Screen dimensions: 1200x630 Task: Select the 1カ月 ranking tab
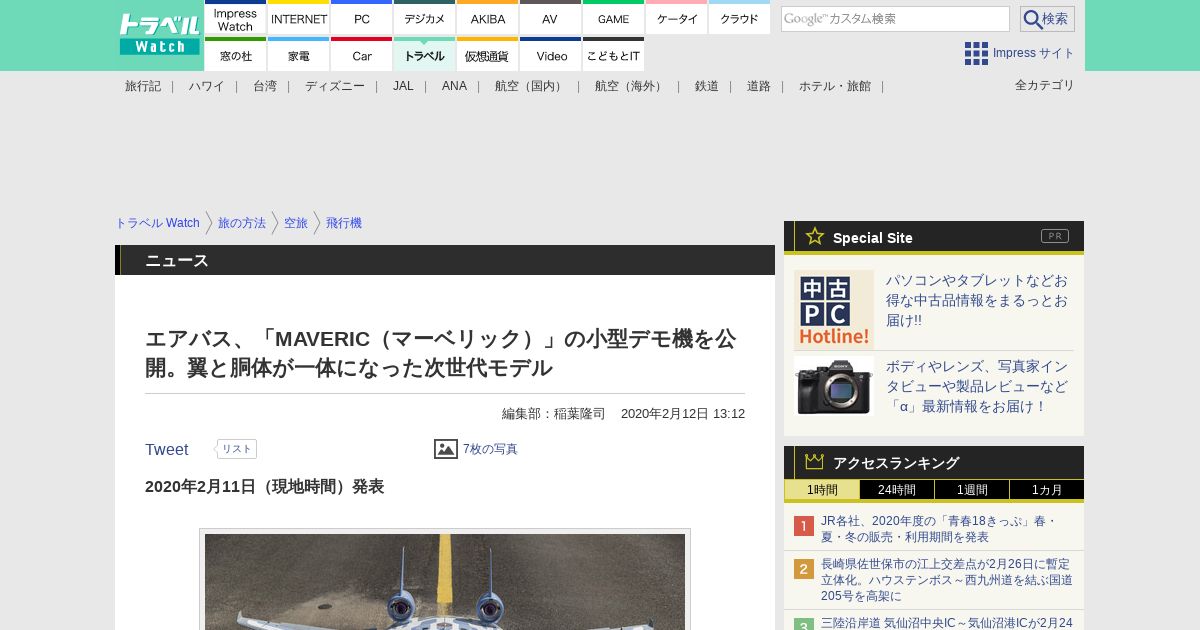coord(1047,490)
